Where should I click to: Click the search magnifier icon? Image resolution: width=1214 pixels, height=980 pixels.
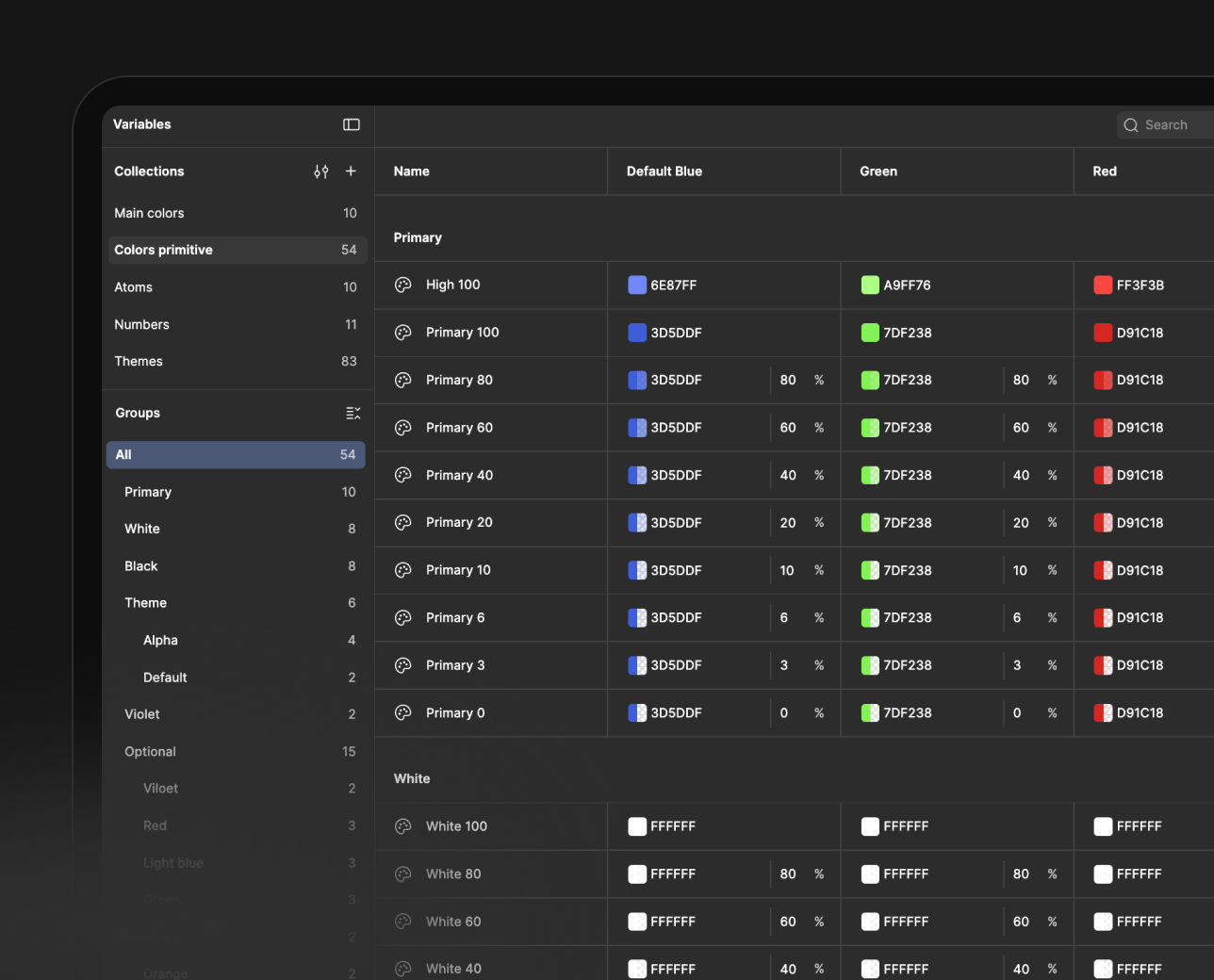pos(1131,125)
